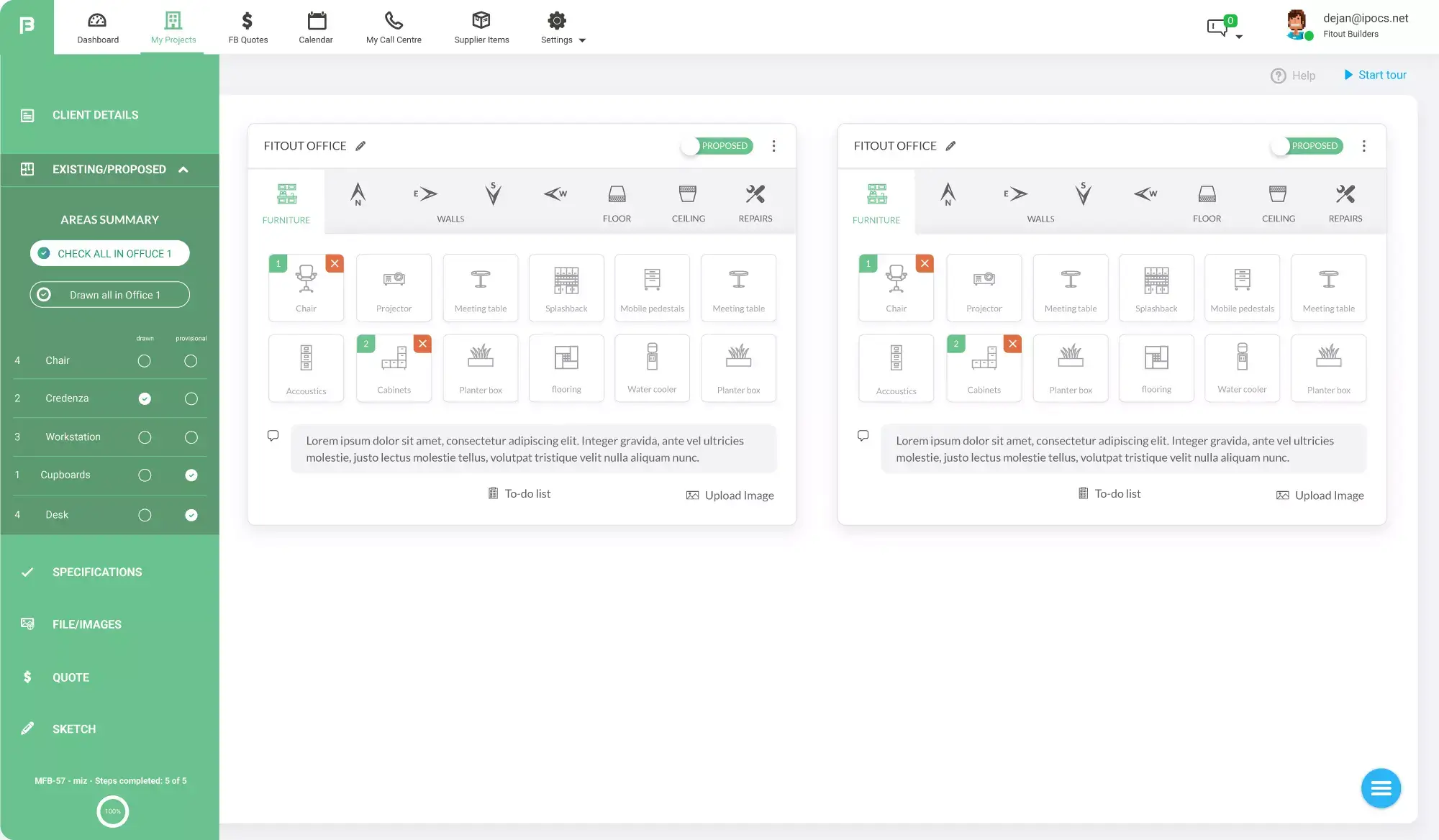Image resolution: width=1439 pixels, height=840 pixels.
Task: Click the To-do list button in right card
Action: point(1109,493)
